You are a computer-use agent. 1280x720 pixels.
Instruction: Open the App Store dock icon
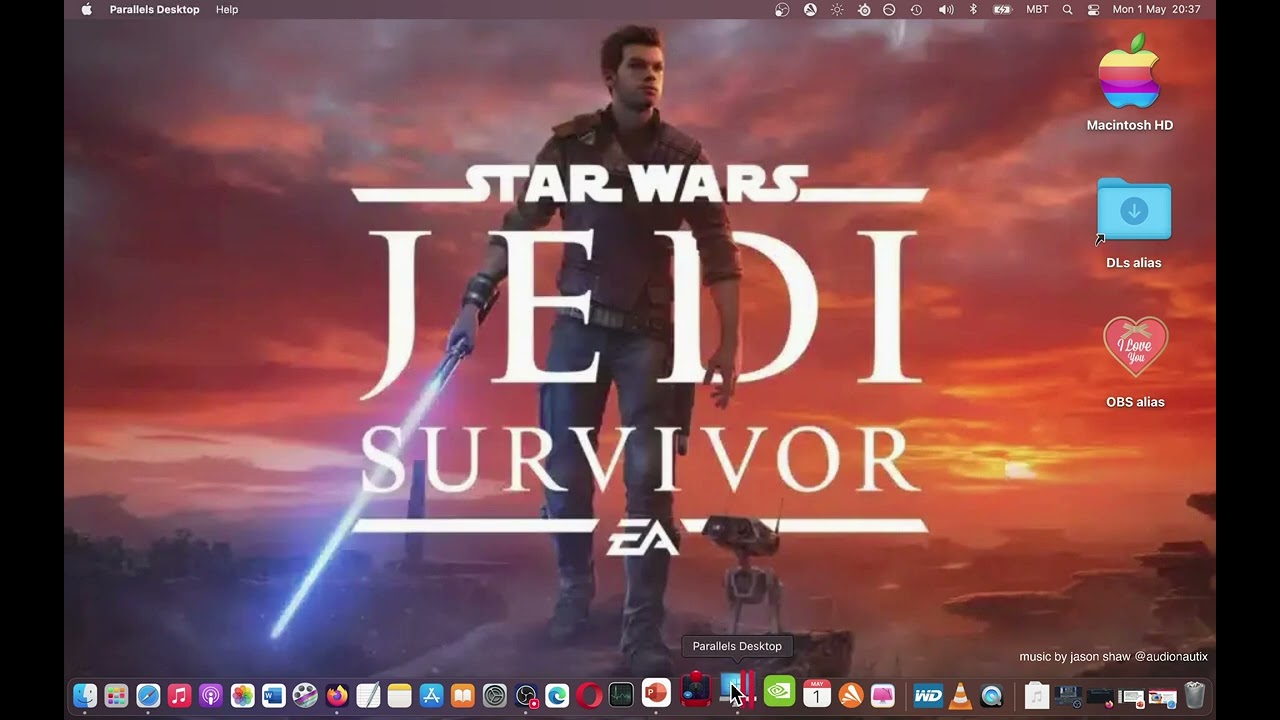(x=431, y=695)
